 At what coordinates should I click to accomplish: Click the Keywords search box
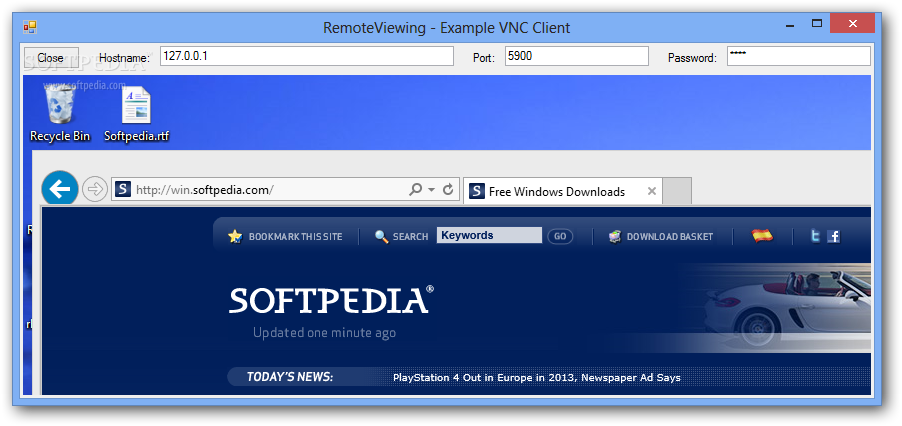[x=489, y=236]
